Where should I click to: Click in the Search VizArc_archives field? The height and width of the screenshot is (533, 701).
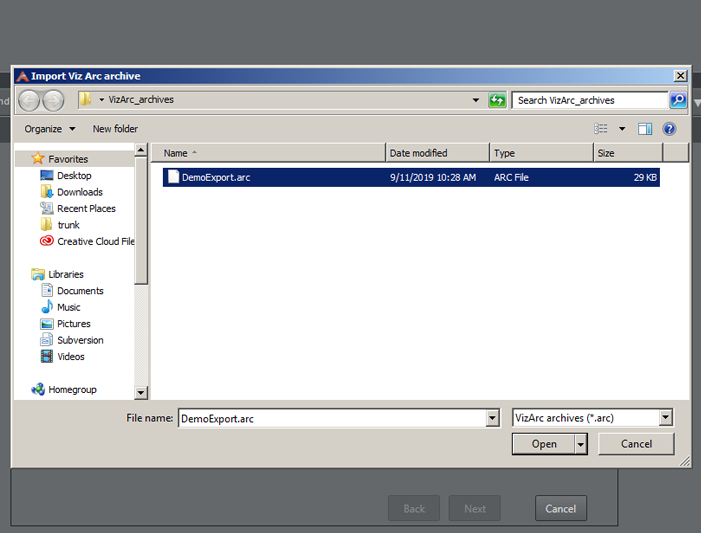coord(590,100)
